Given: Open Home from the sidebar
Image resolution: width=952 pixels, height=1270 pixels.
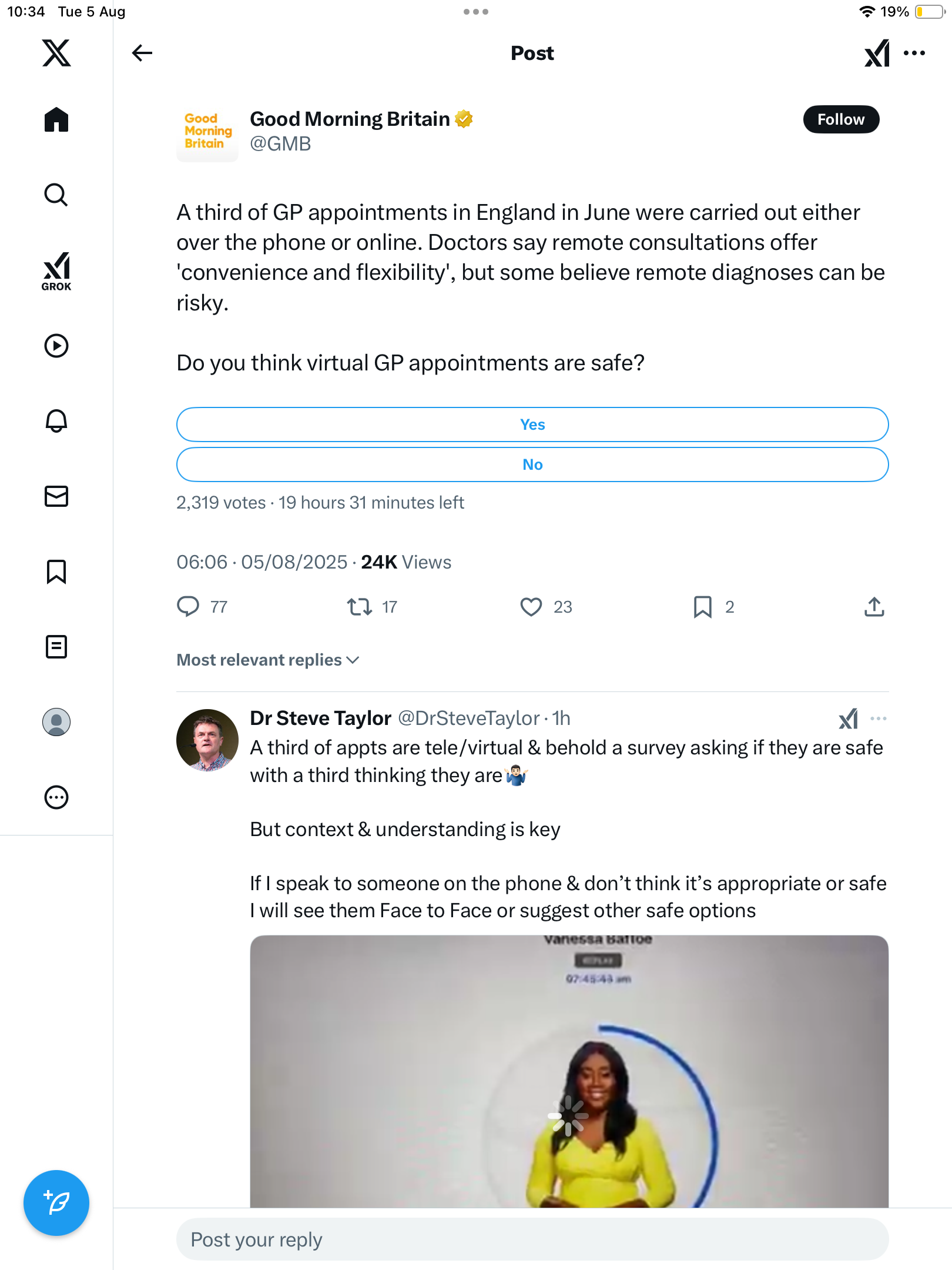Looking at the screenshot, I should [56, 120].
